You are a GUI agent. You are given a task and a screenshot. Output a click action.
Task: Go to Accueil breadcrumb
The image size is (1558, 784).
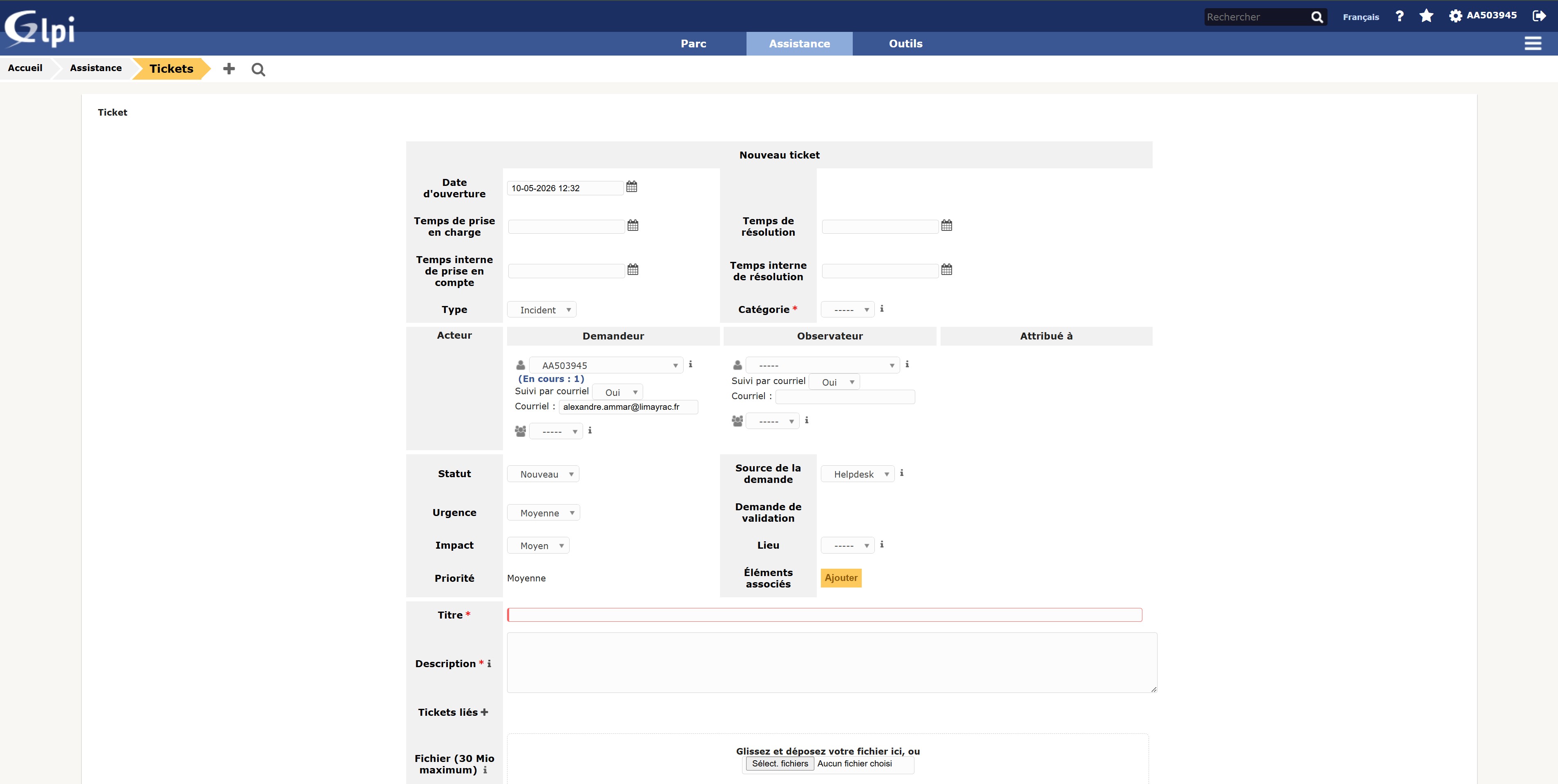pos(25,68)
